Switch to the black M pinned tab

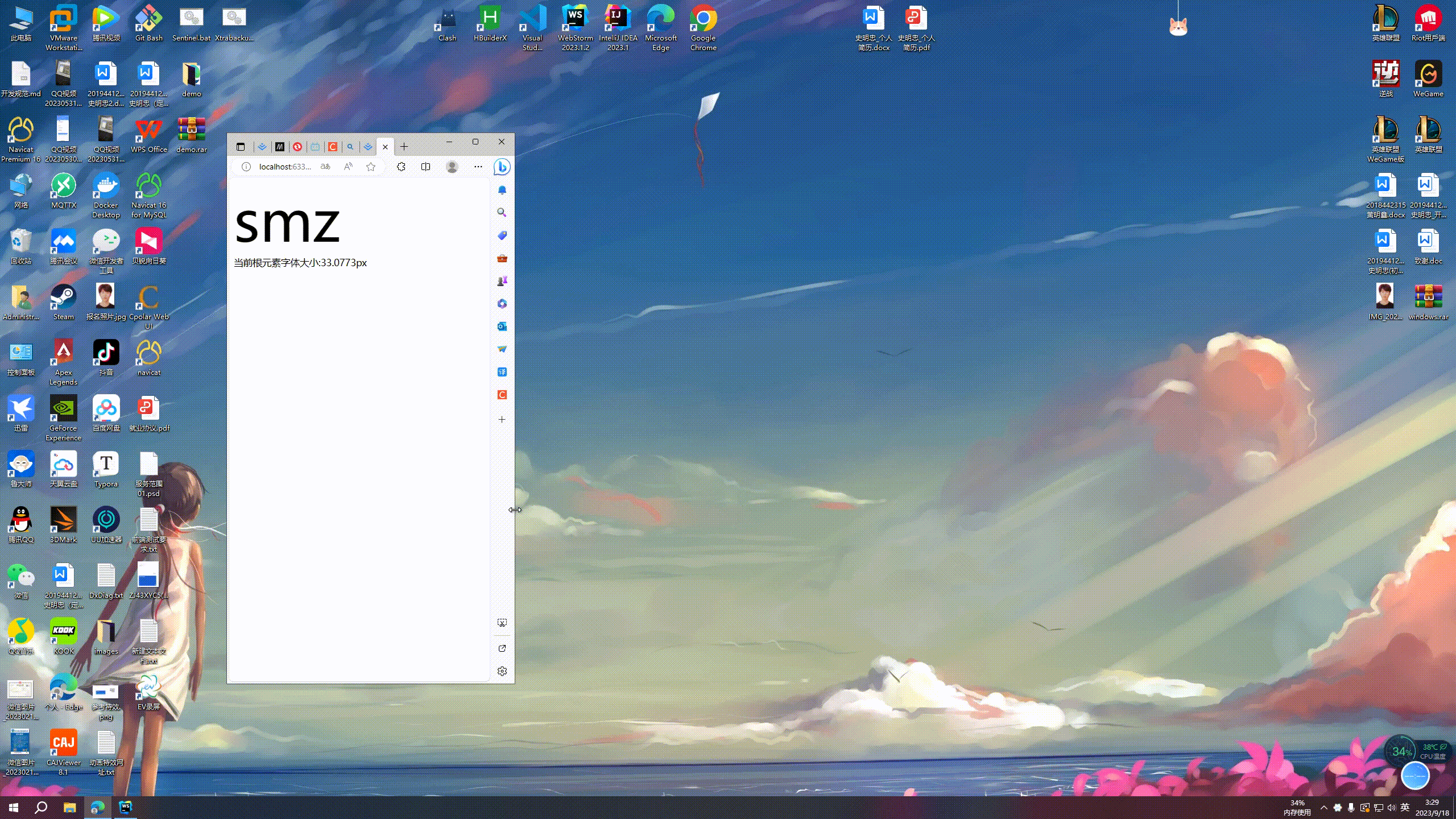pos(280,147)
